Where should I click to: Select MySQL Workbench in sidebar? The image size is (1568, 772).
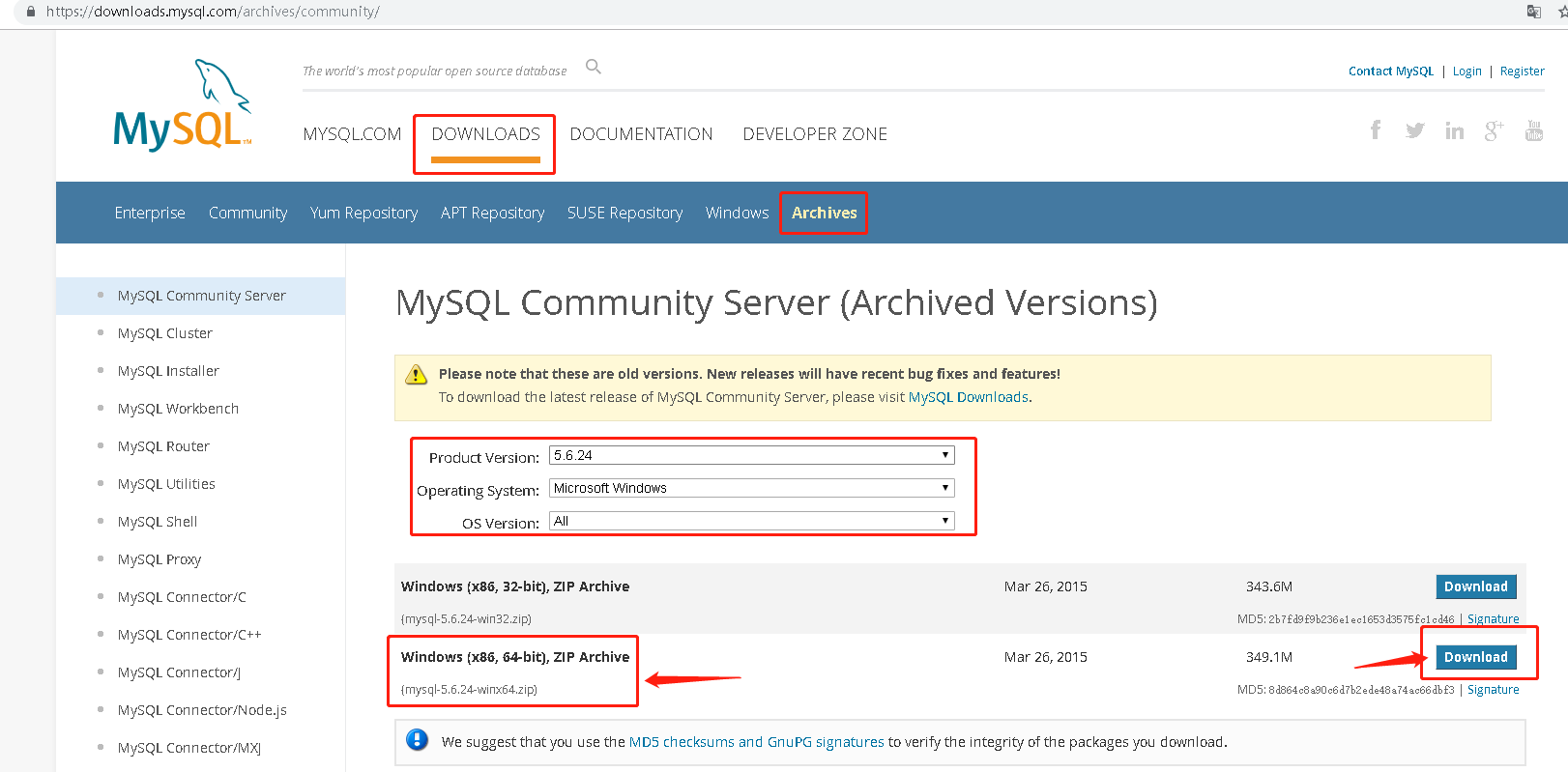click(x=178, y=409)
